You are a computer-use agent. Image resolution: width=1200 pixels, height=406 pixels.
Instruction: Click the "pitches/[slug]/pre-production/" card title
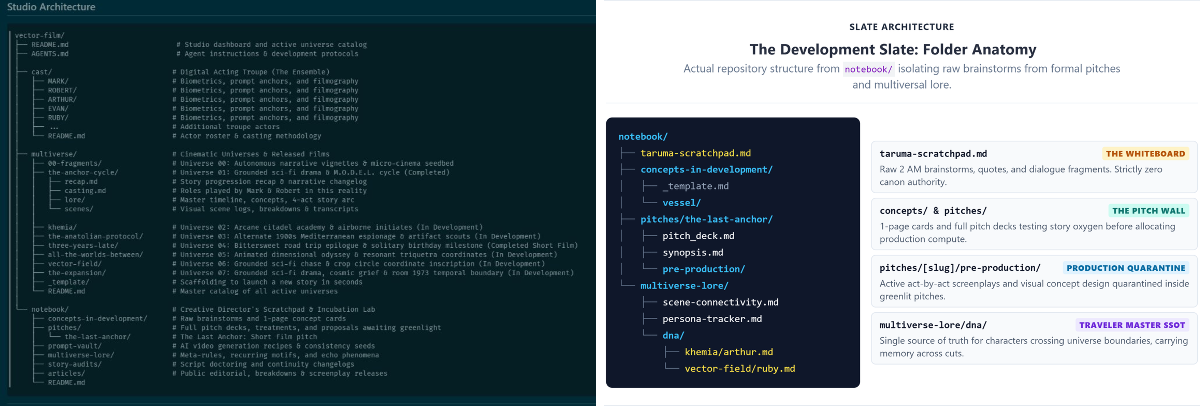click(960, 268)
